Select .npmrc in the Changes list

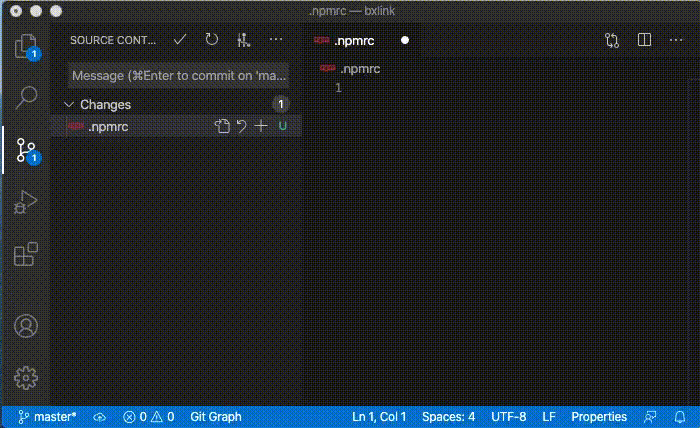click(176, 126)
